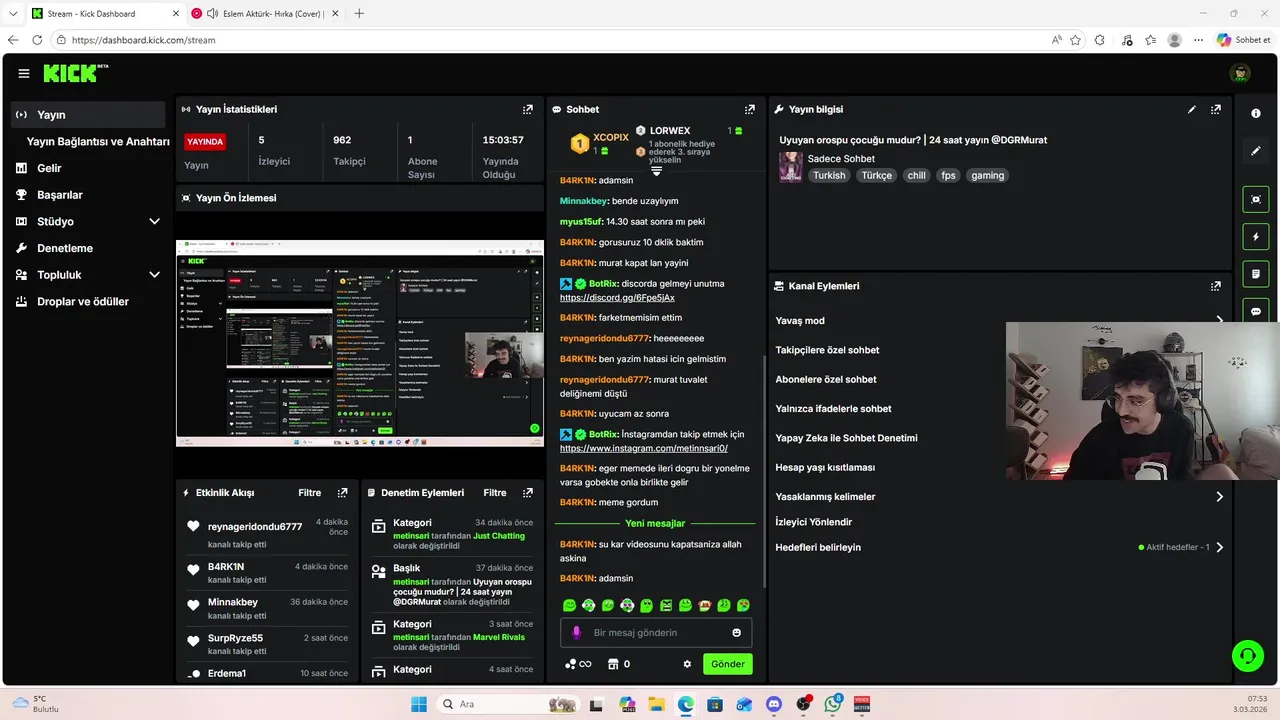The height and width of the screenshot is (720, 1280).
Task: Open the user avatar in the top right
Action: point(1240,73)
